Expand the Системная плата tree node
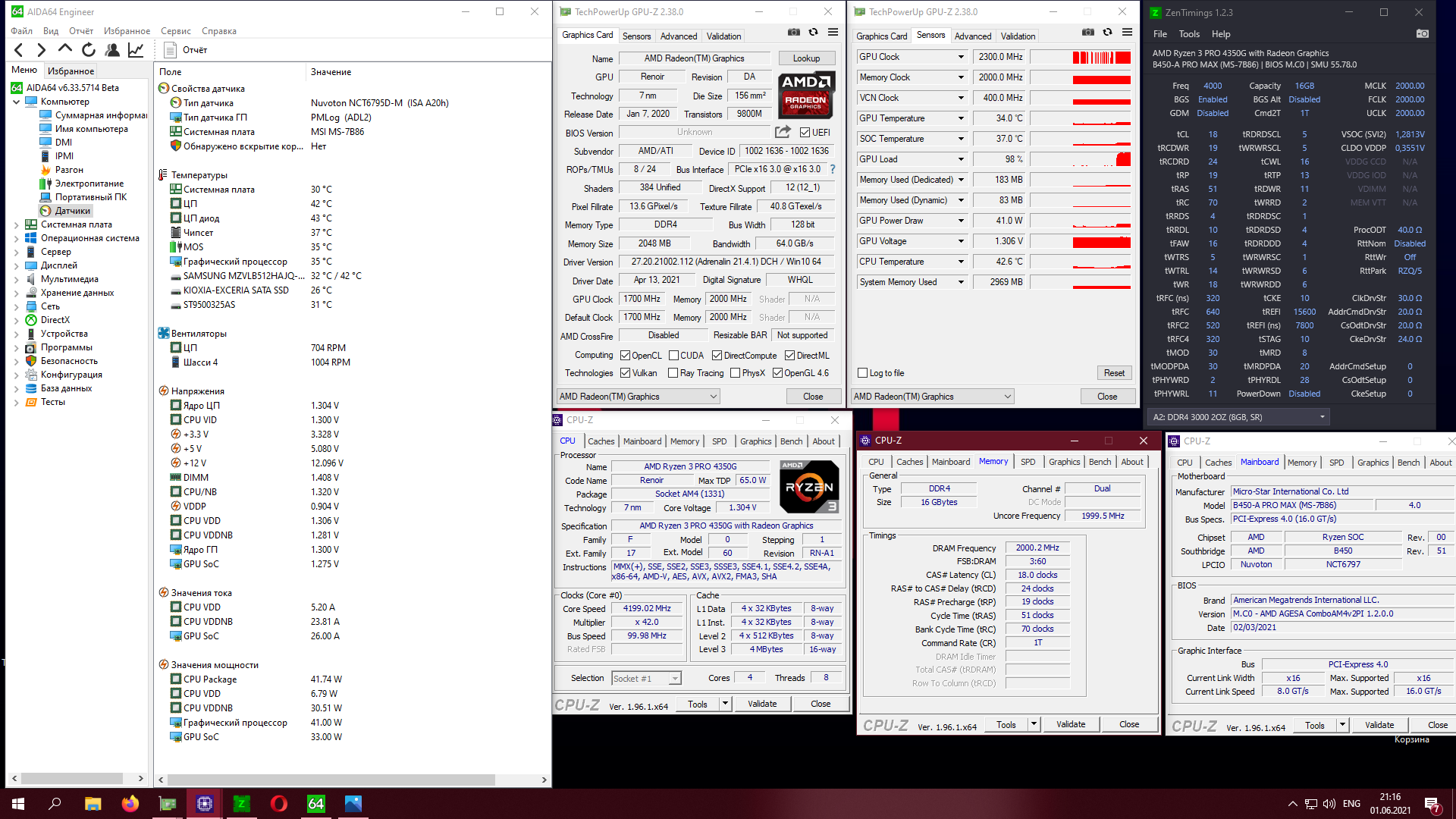 click(x=17, y=224)
